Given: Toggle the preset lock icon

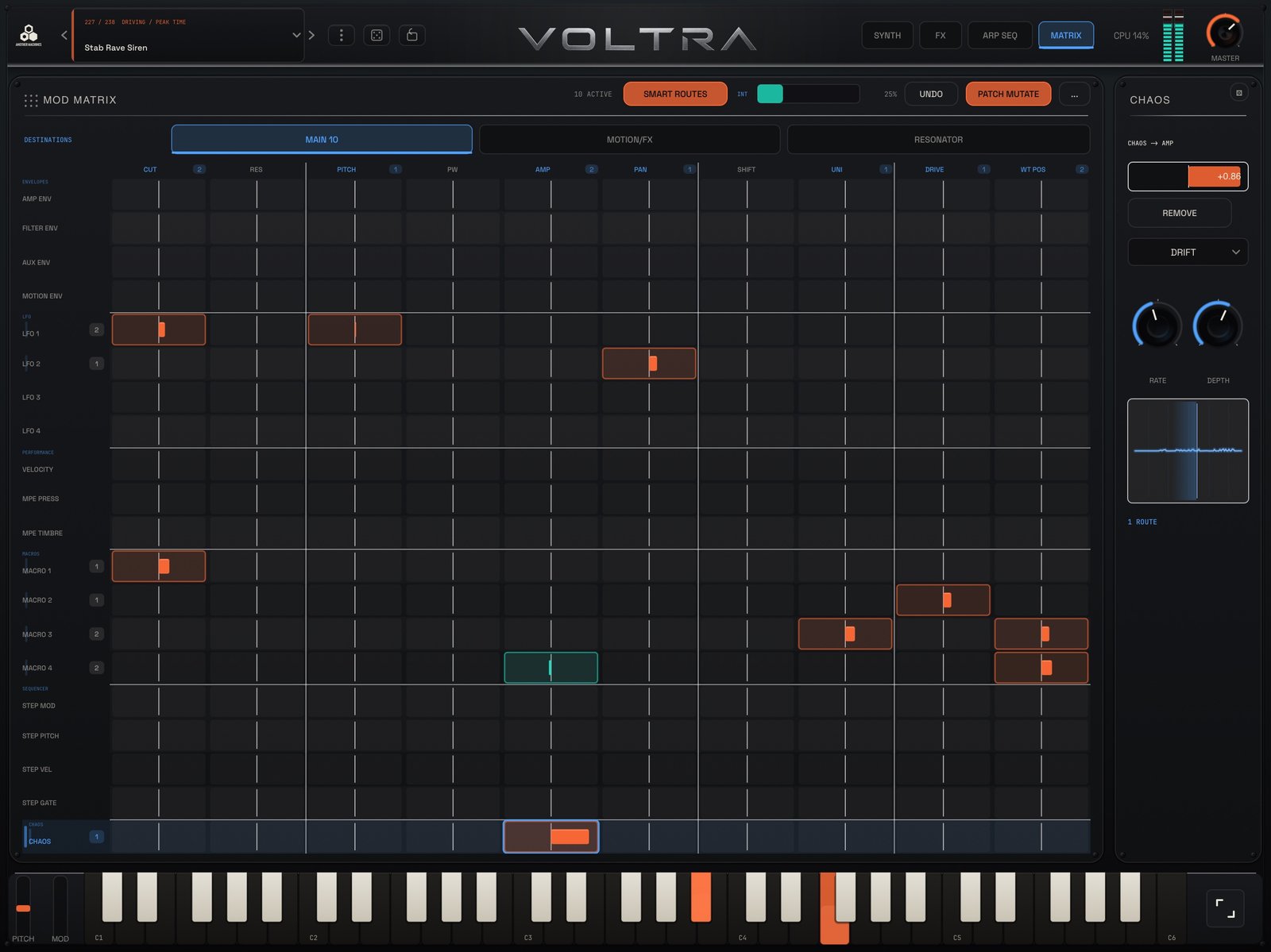Looking at the screenshot, I should click(411, 35).
